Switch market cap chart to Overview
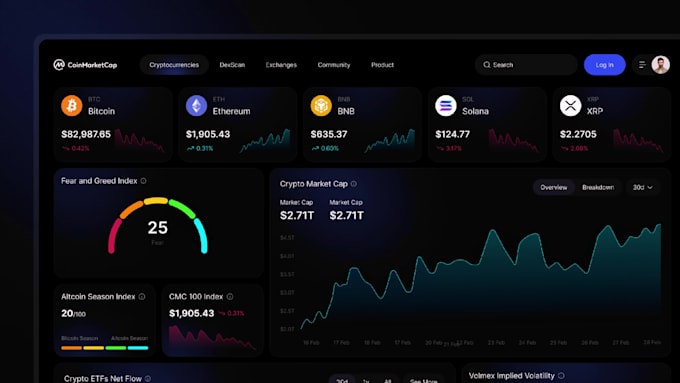680x383 pixels. (x=553, y=187)
